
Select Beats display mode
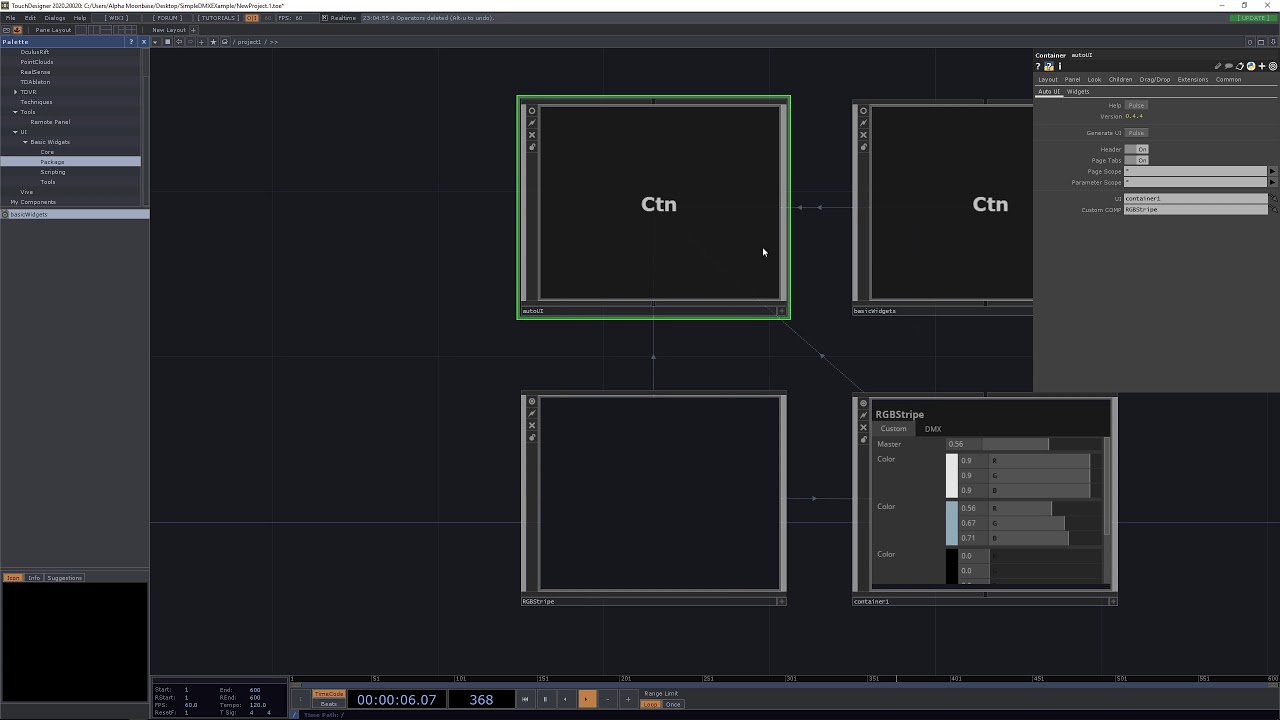[x=329, y=704]
